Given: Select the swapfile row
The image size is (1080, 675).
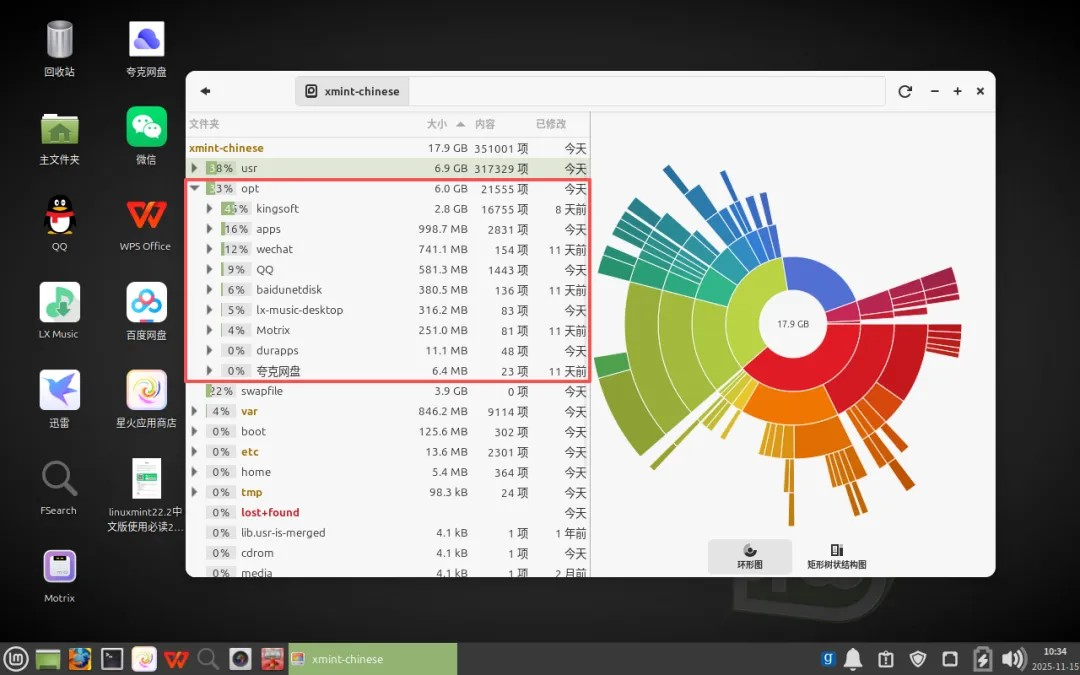Looking at the screenshot, I should (x=388, y=391).
